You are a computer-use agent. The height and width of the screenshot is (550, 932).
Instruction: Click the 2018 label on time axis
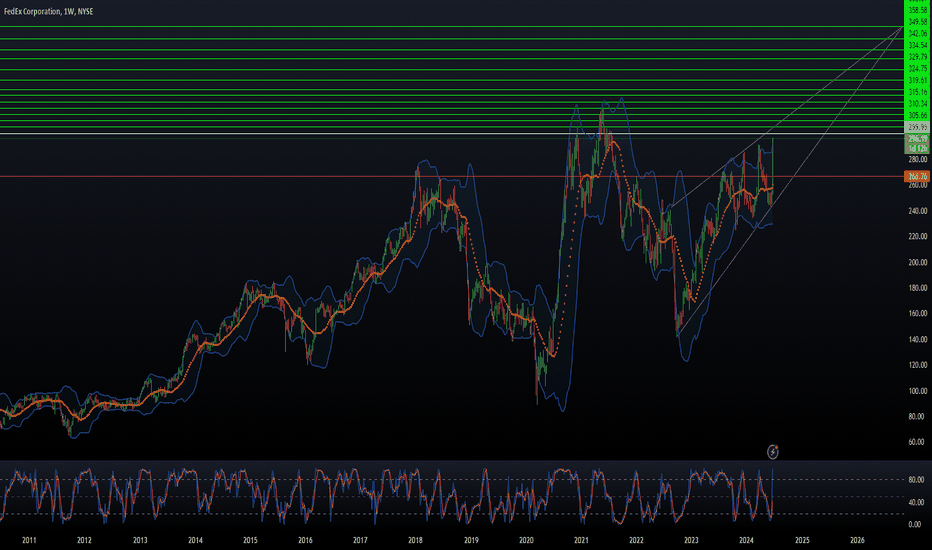pos(415,540)
